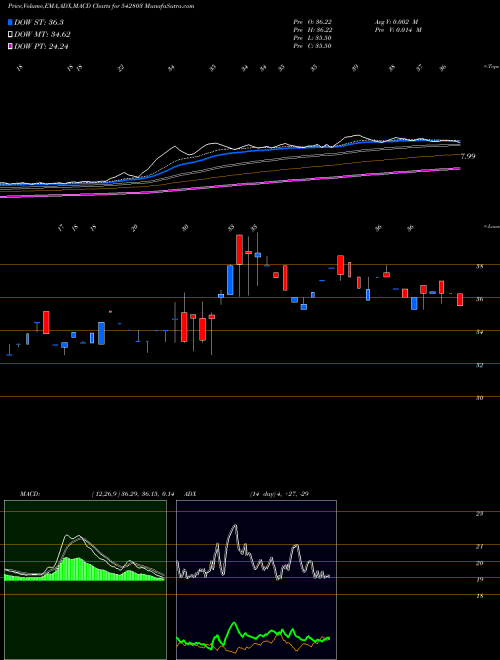
Task: Click the 36 price axis label
Action: coord(479,299)
